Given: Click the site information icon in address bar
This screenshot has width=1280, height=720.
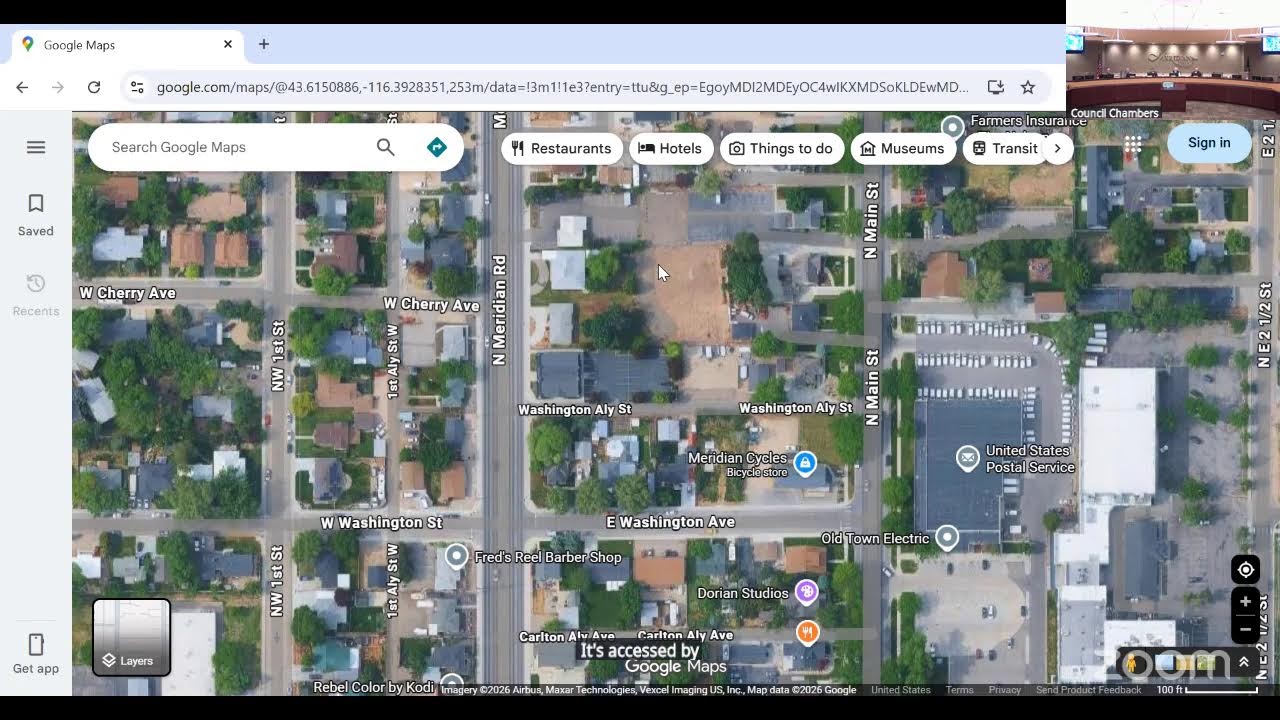Looking at the screenshot, I should point(137,87).
